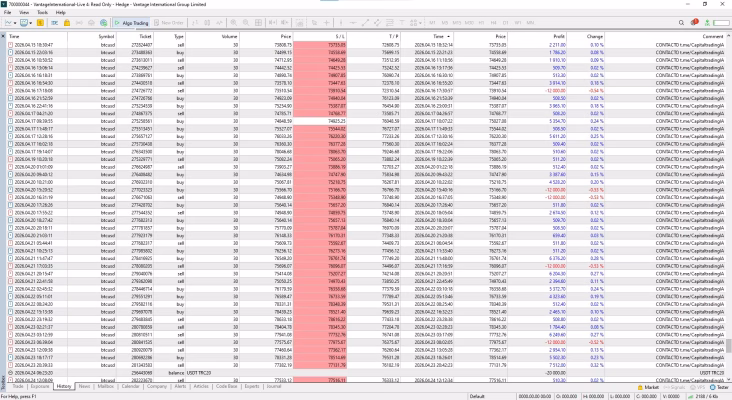Select the trendline tool icon
The height and width of the screenshot is (400, 732).
pyautogui.click(x=365, y=22)
